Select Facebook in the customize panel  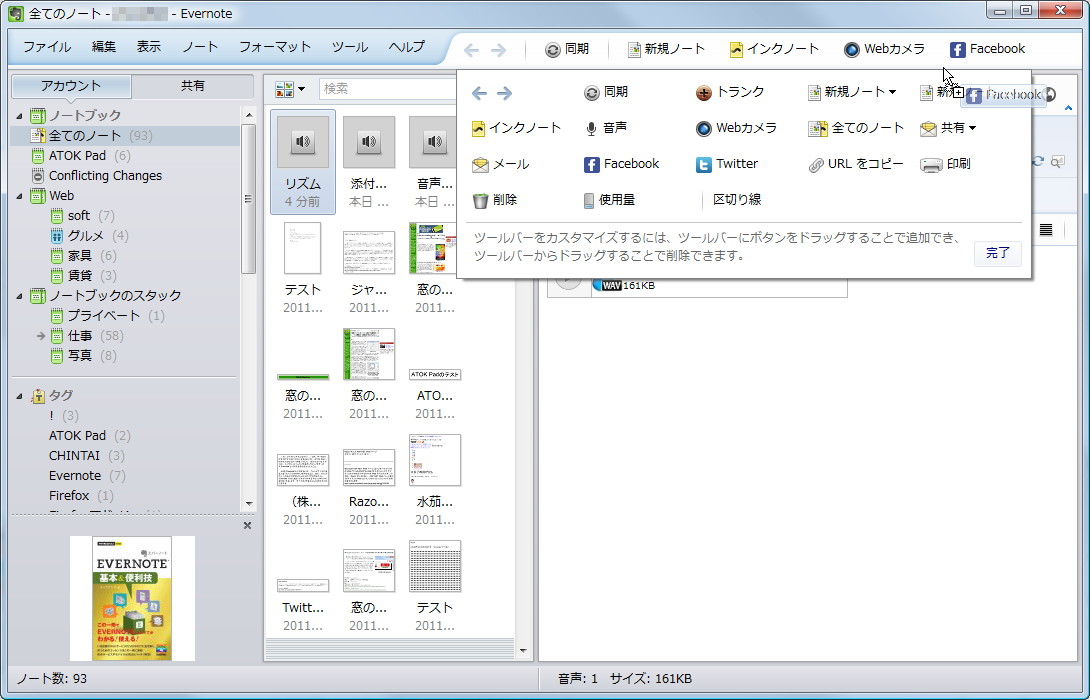621,164
